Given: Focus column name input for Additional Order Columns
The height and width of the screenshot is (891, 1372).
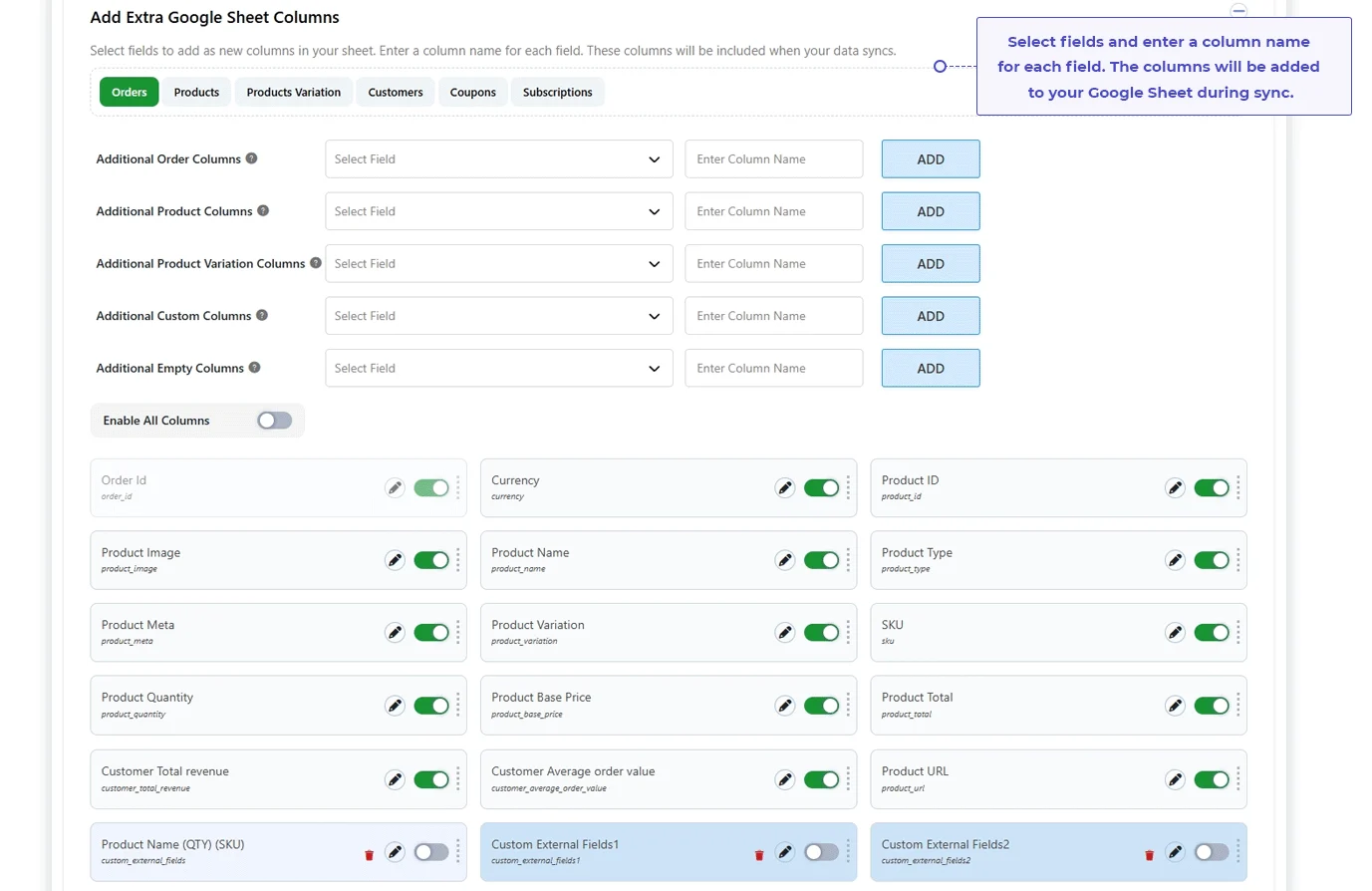Looking at the screenshot, I should pyautogui.click(x=774, y=159).
